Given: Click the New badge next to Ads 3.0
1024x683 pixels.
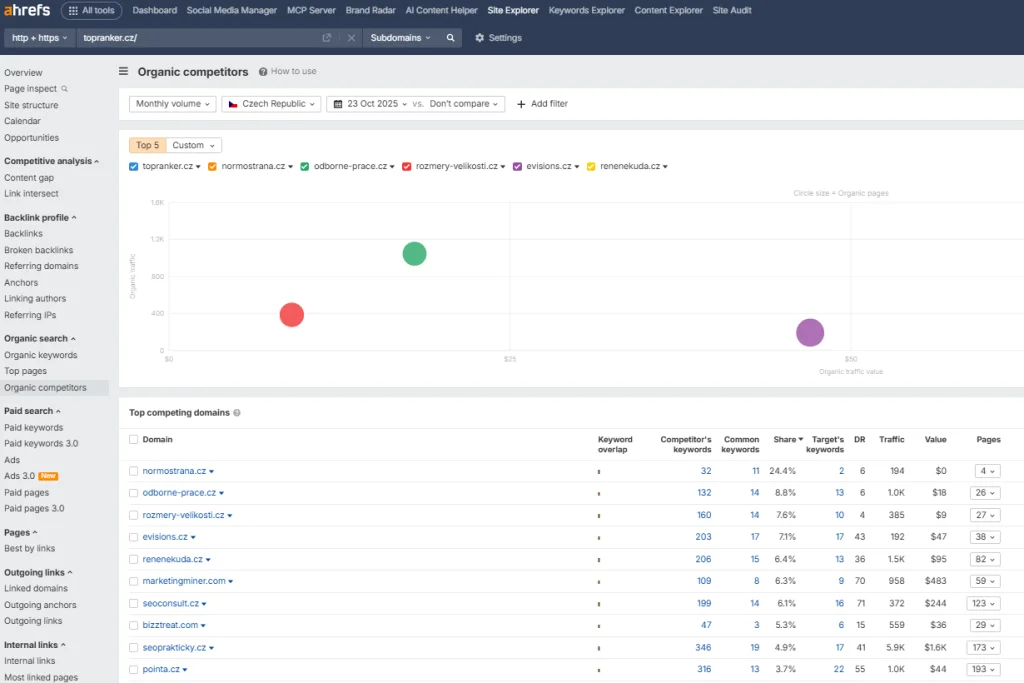Looking at the screenshot, I should (x=48, y=476).
